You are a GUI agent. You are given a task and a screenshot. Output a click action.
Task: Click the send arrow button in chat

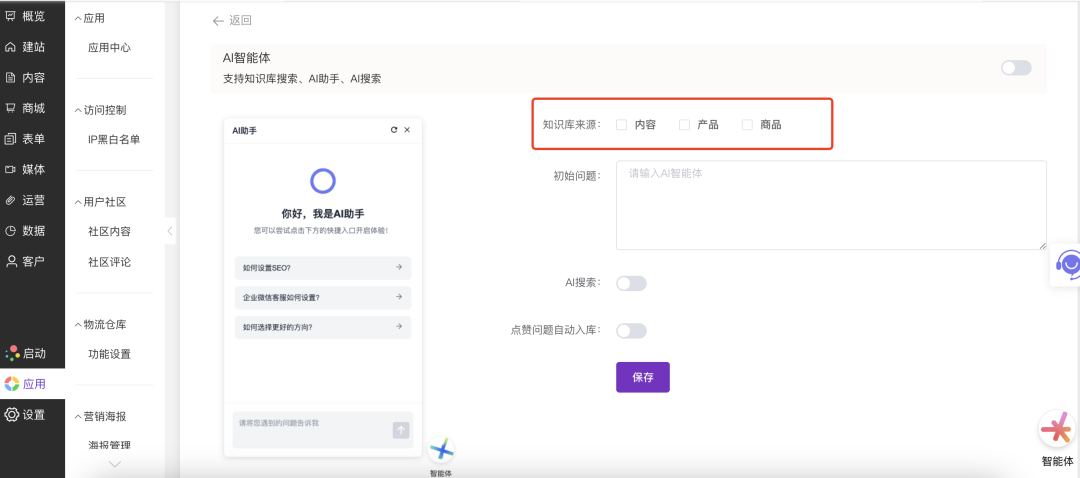pos(401,430)
